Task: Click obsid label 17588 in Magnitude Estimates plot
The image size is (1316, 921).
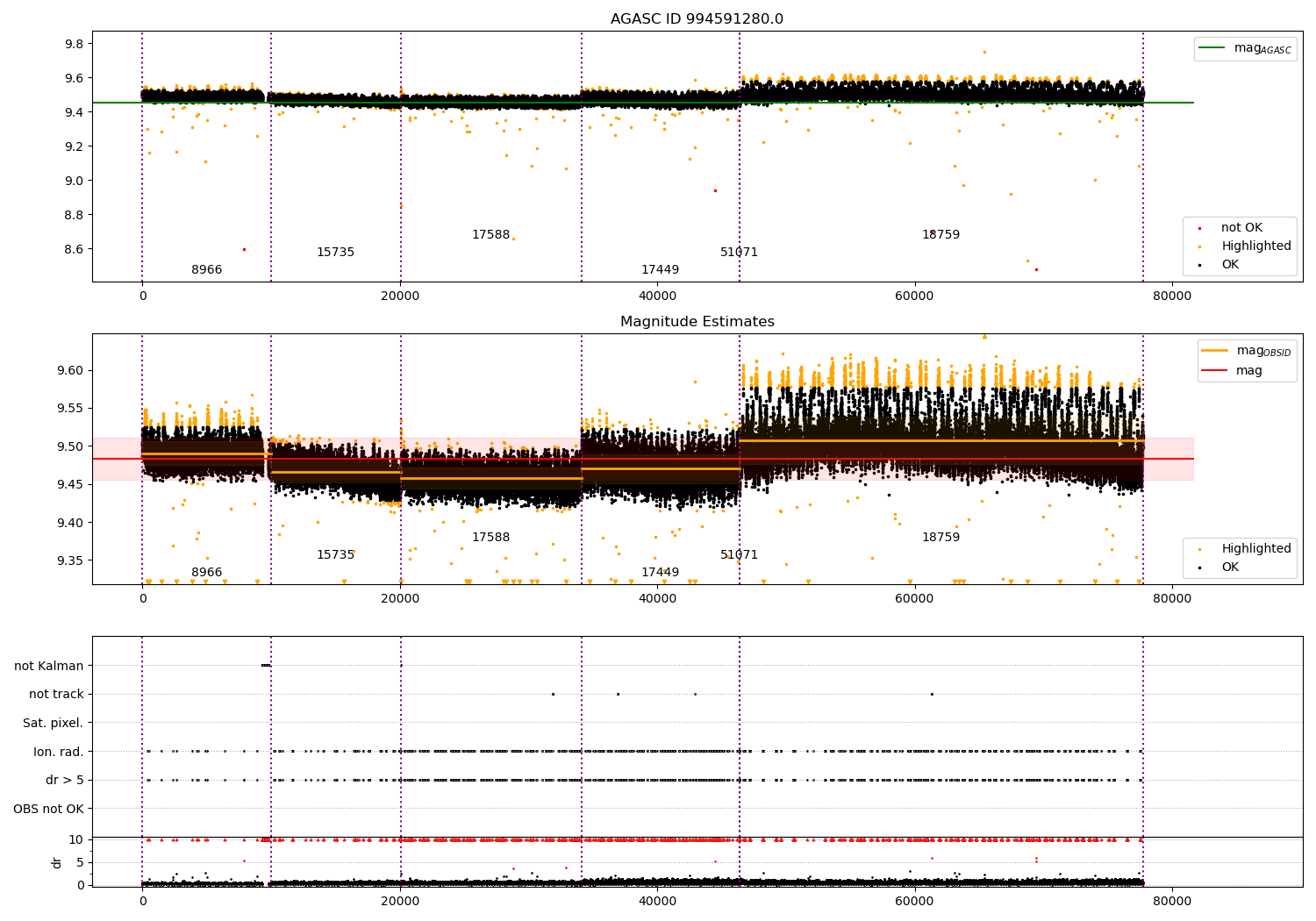Action: click(x=491, y=538)
